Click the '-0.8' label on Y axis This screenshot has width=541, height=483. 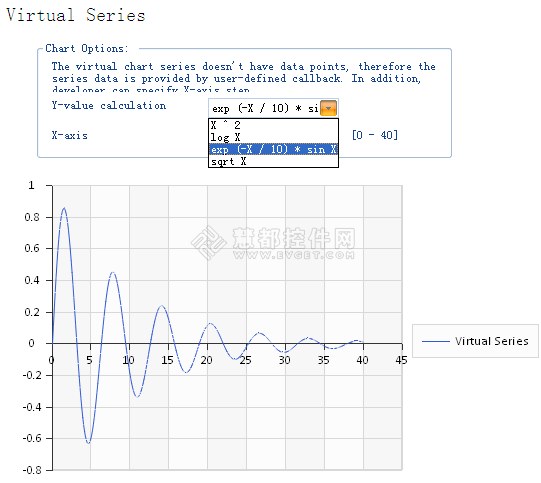coord(32,470)
